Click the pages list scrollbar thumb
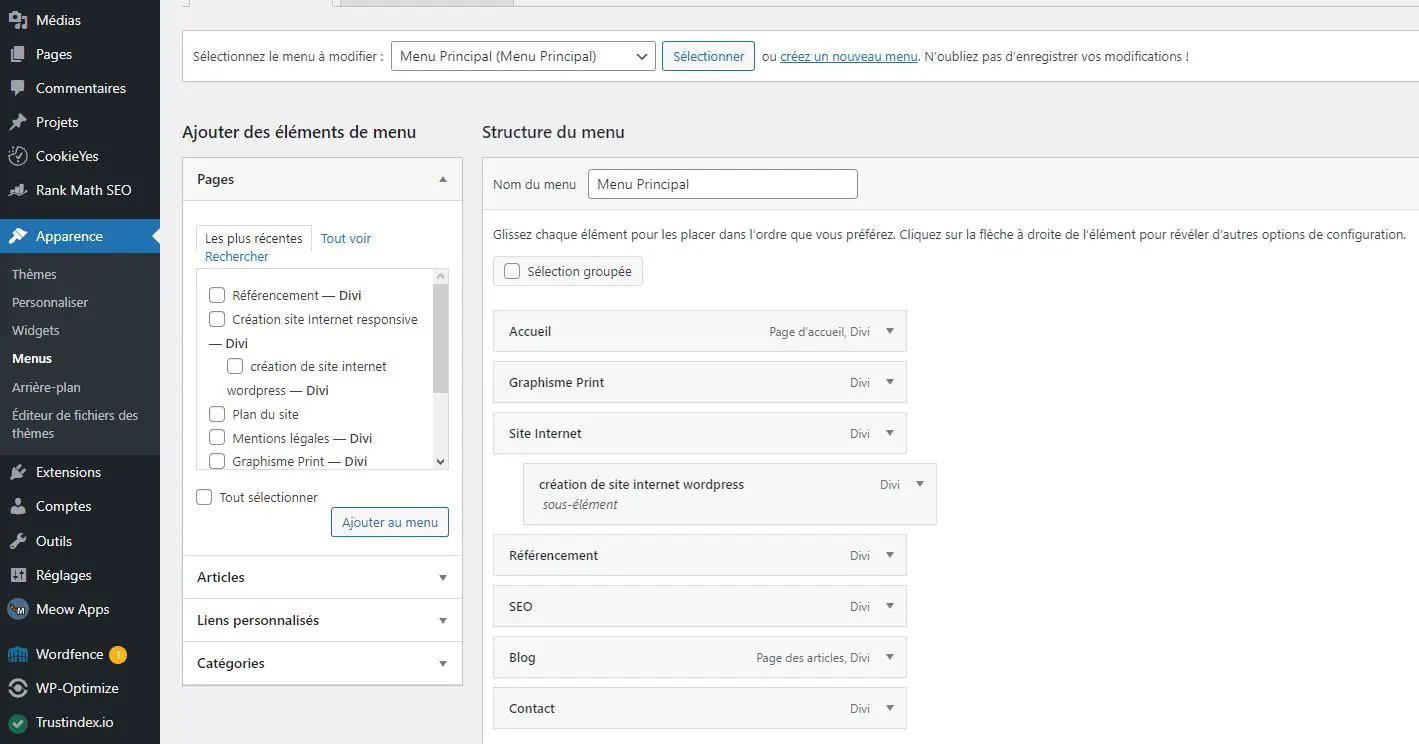This screenshot has height=744, width=1419. (x=440, y=338)
